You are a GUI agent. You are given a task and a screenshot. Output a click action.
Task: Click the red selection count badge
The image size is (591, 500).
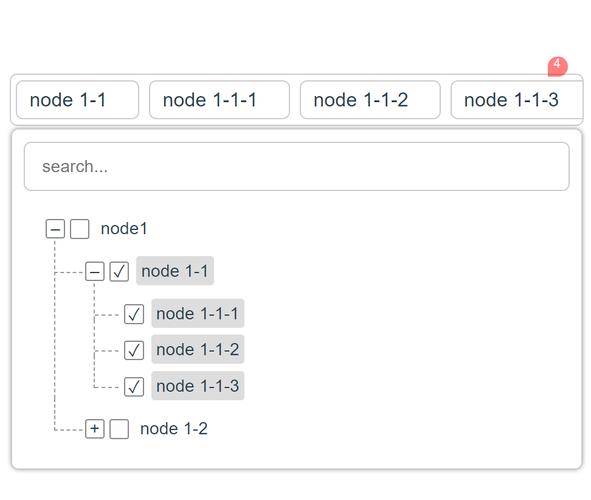click(x=557, y=66)
